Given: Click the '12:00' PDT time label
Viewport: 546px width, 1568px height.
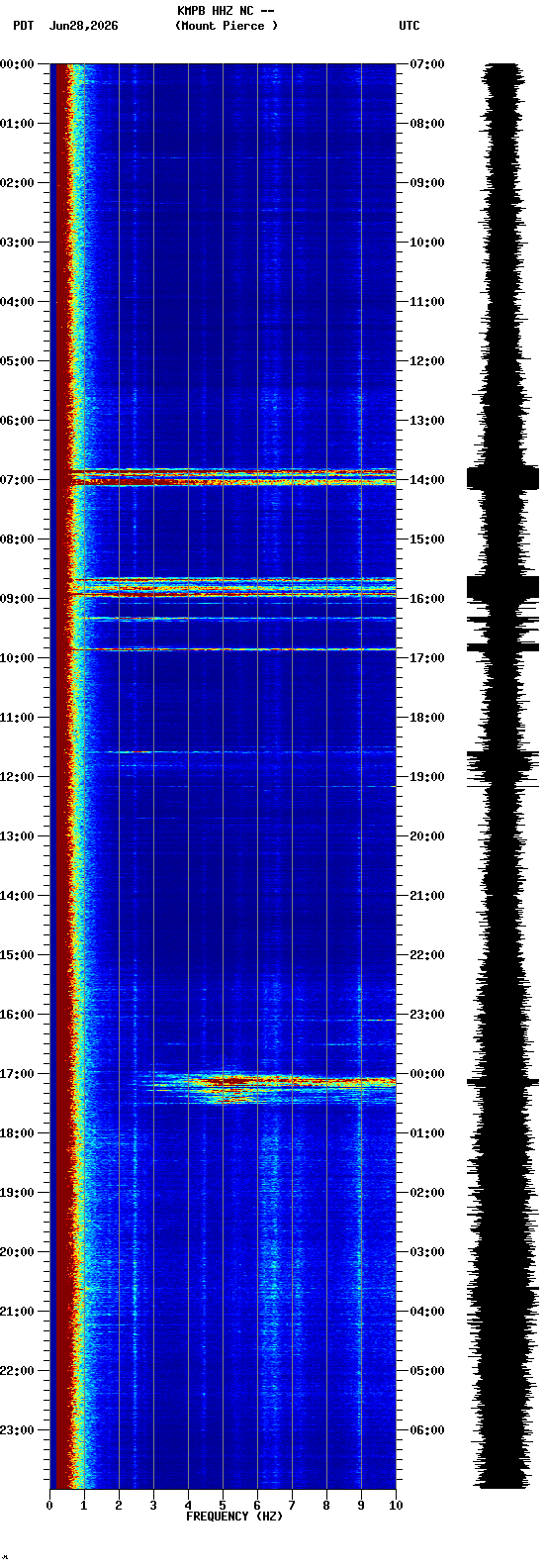Looking at the screenshot, I should [17, 777].
